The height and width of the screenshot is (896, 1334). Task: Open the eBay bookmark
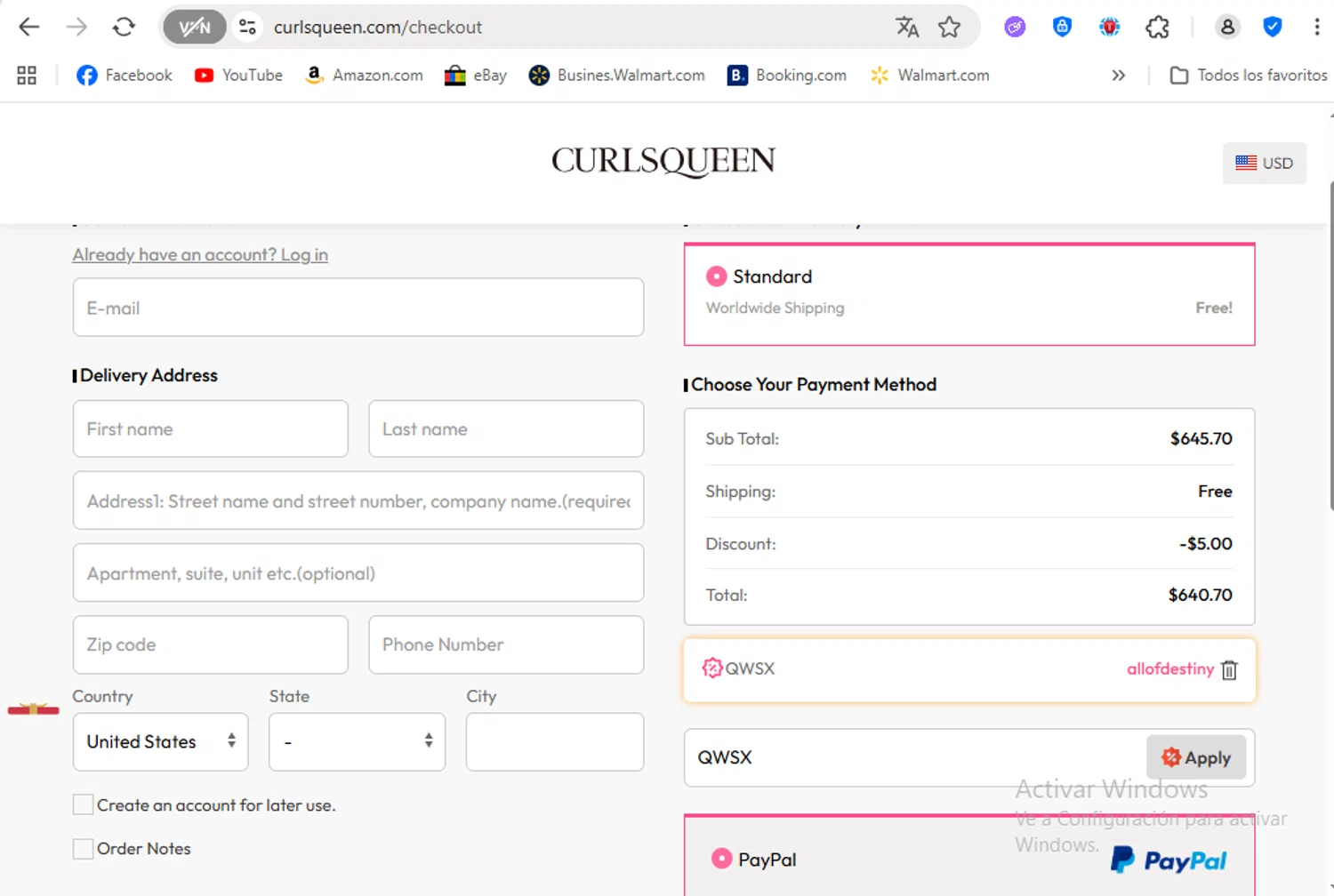[476, 76]
